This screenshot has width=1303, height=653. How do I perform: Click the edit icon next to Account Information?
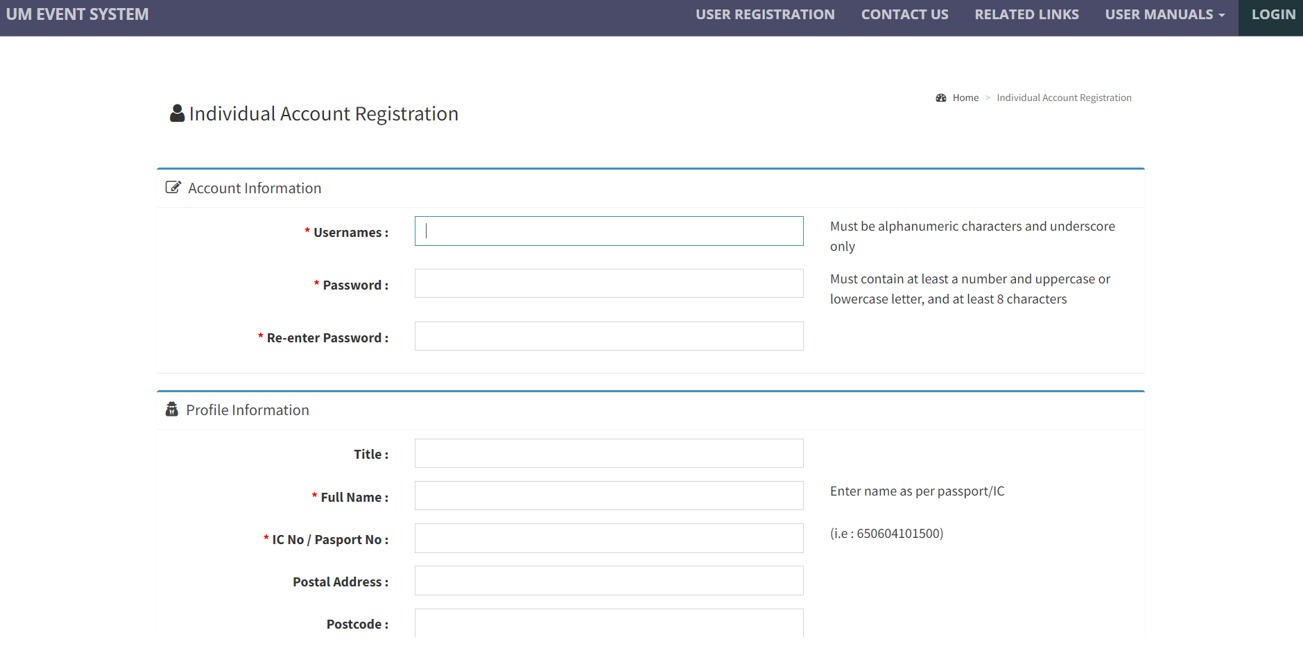(173, 188)
